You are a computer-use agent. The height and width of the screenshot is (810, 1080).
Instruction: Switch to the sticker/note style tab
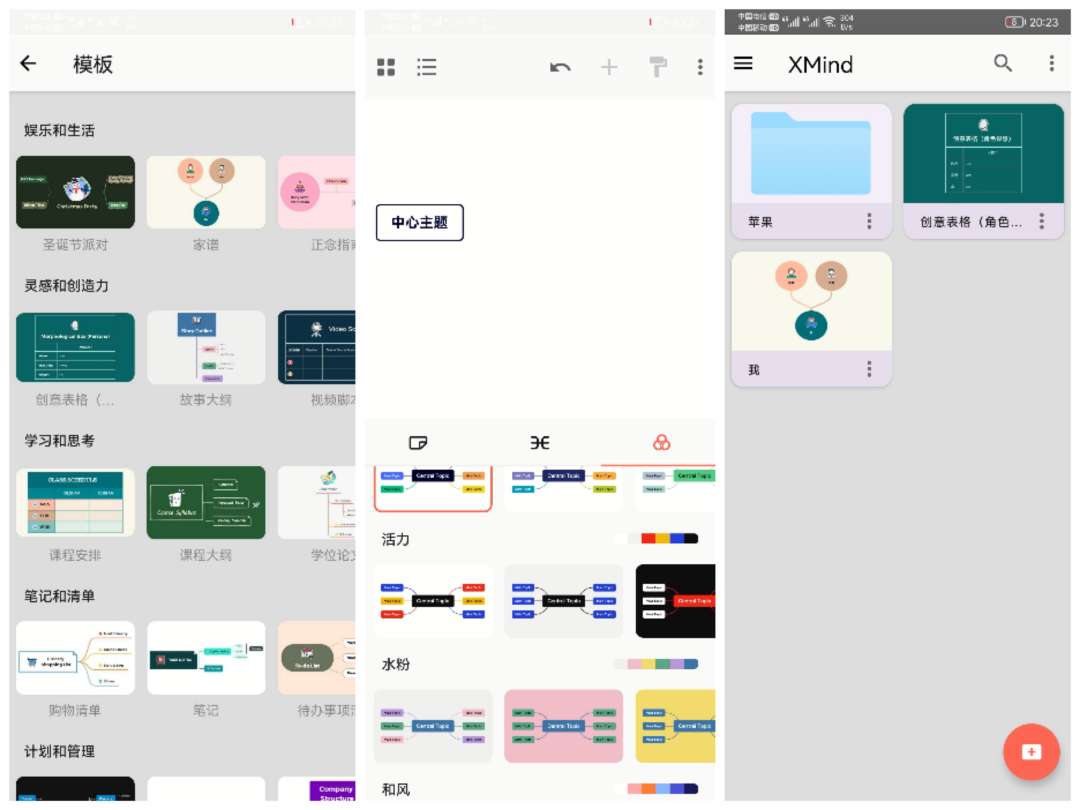click(419, 443)
